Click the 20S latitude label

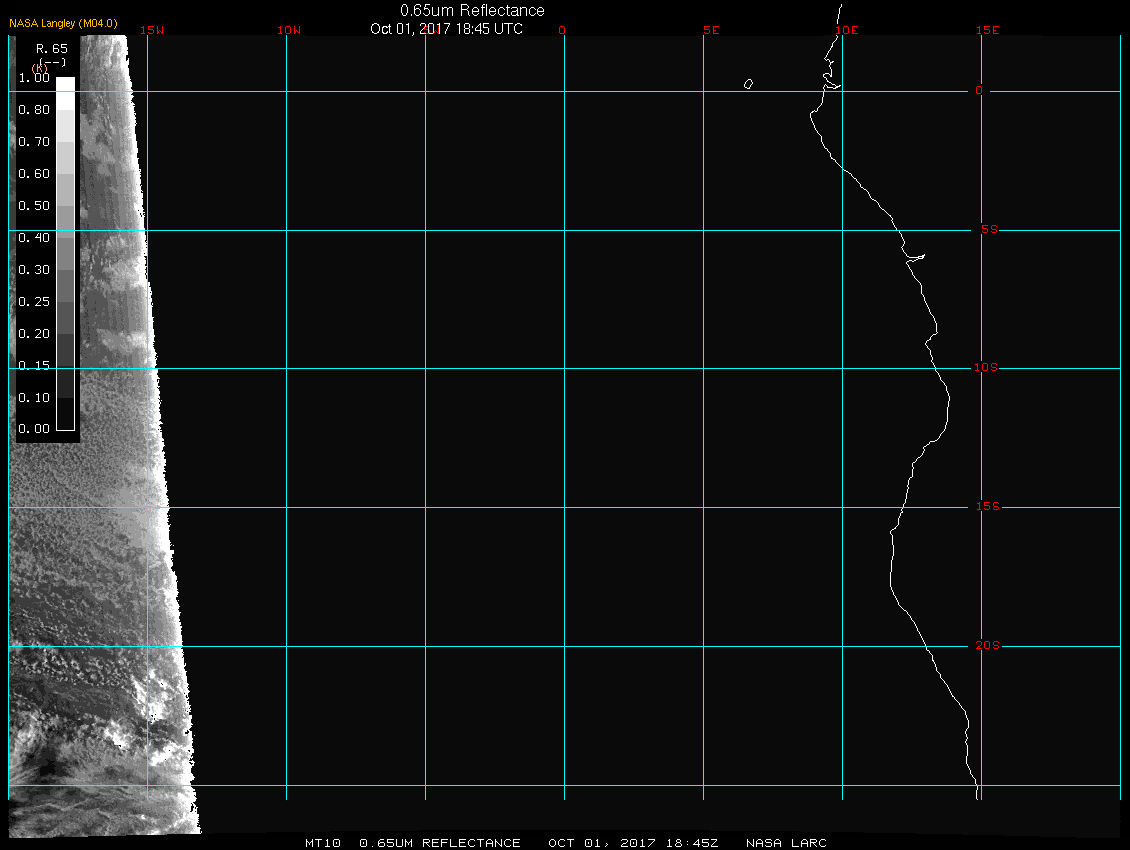[x=985, y=646]
